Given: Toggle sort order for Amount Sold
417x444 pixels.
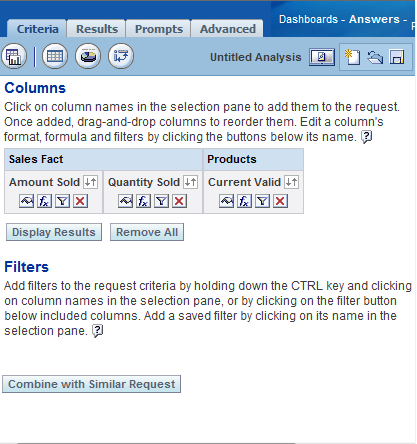Looking at the screenshot, I should click(x=90, y=182).
